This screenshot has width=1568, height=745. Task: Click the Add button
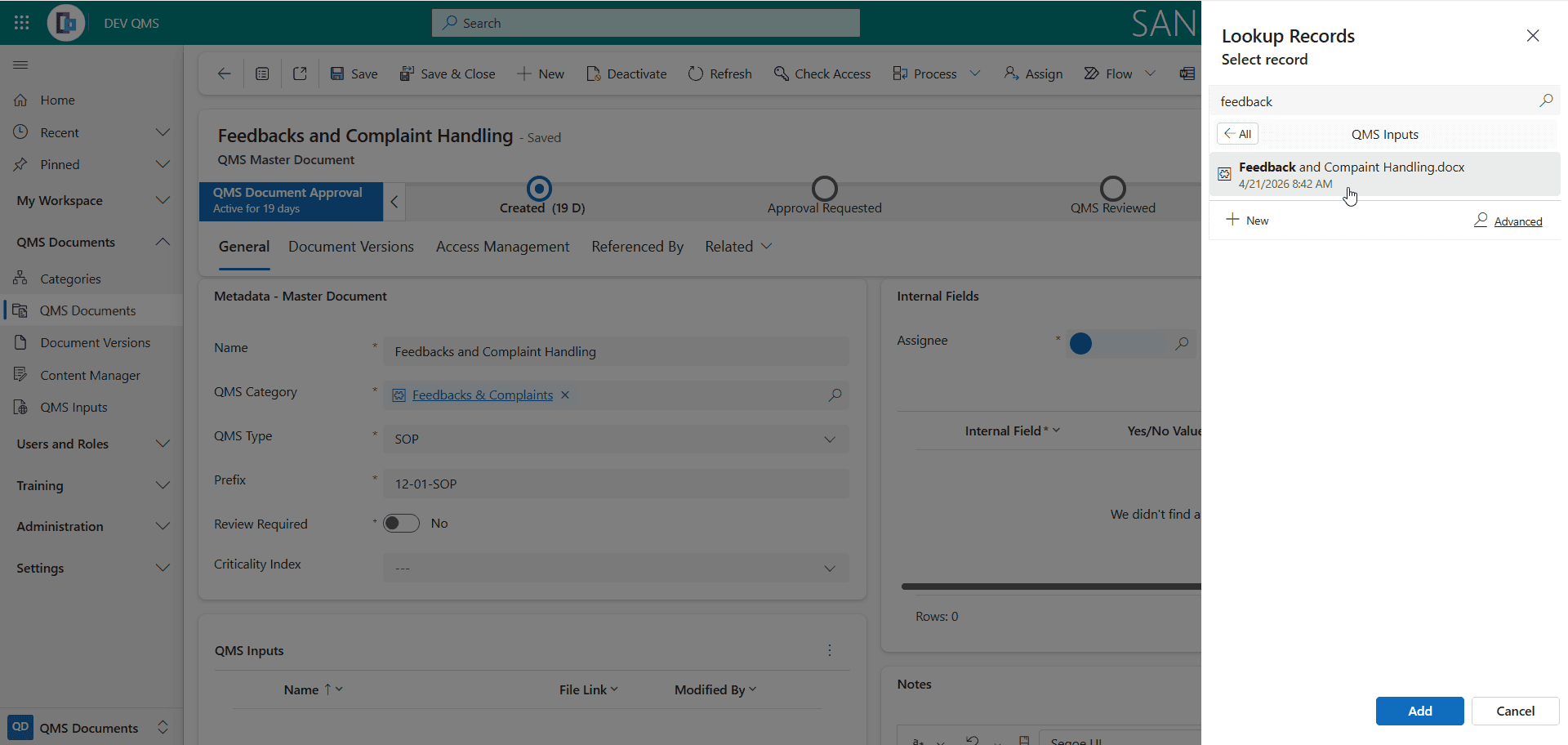(x=1419, y=712)
